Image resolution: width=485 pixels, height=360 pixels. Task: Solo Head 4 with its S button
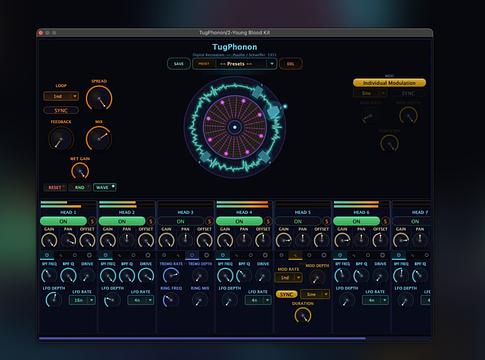coord(268,221)
